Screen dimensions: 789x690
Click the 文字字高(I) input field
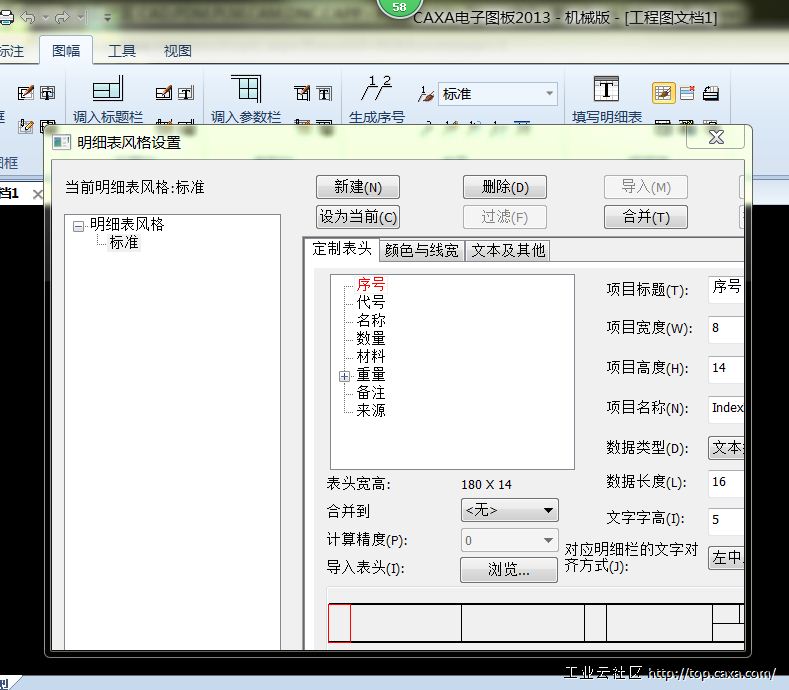726,520
